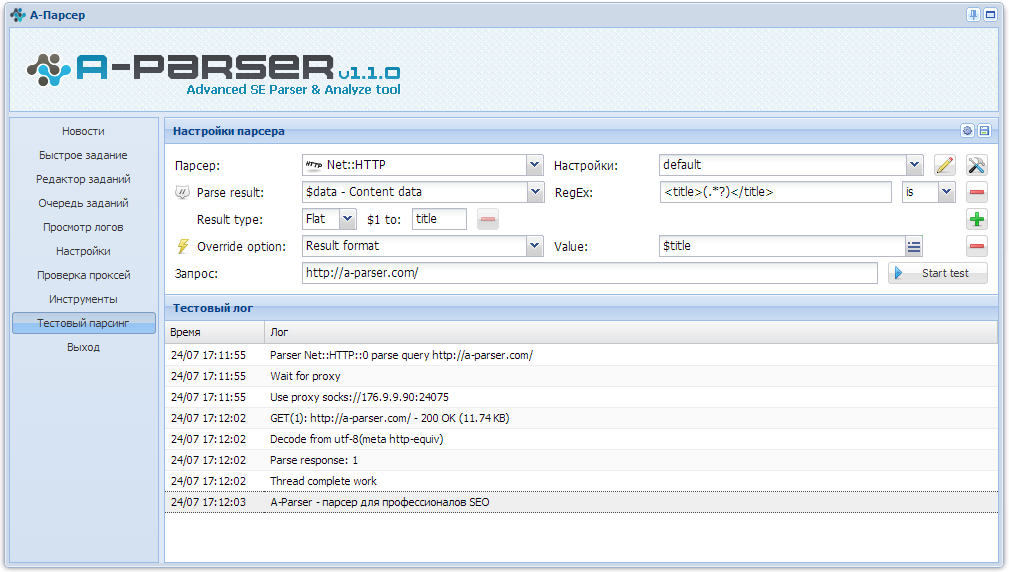Open the Parse result $data dropdown
Image resolution: width=1009 pixels, height=572 pixels.
pos(535,192)
